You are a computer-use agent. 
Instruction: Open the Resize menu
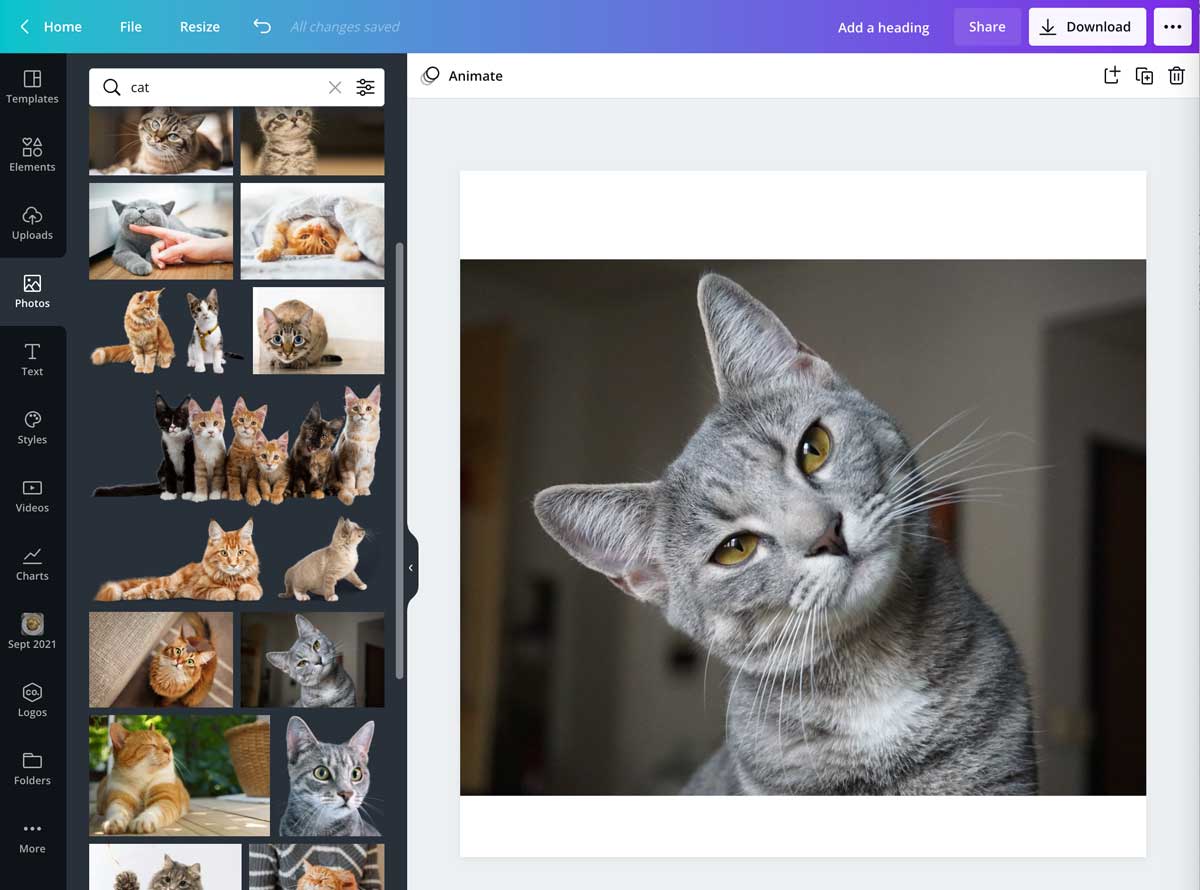point(199,27)
